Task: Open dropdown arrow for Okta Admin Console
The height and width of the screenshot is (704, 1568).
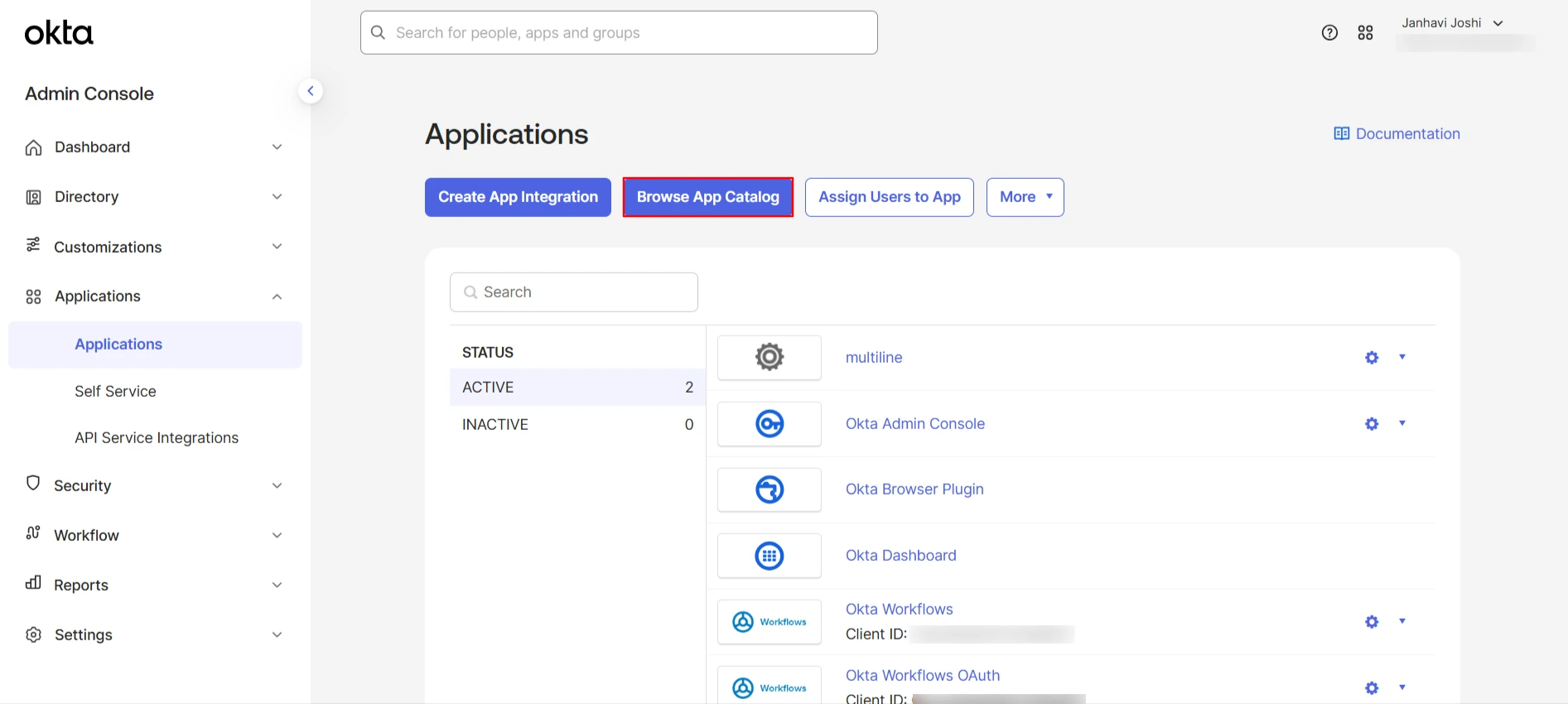Action: click(1402, 423)
